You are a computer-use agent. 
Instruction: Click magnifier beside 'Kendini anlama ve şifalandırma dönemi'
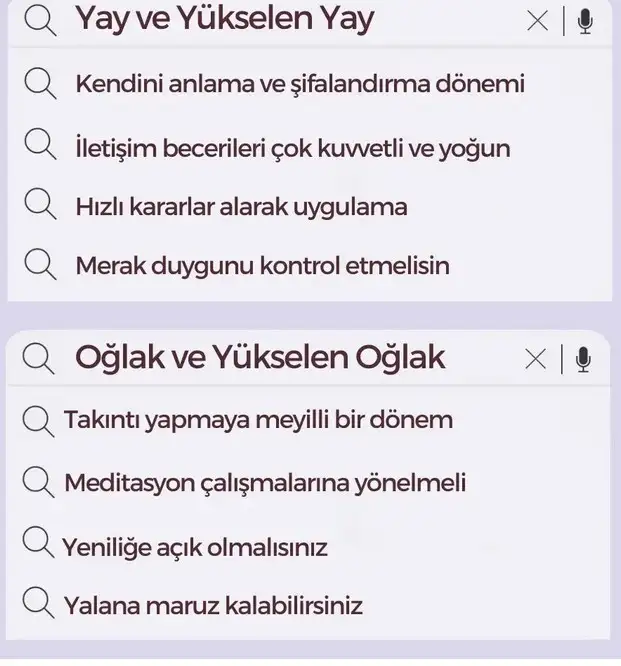point(40,83)
